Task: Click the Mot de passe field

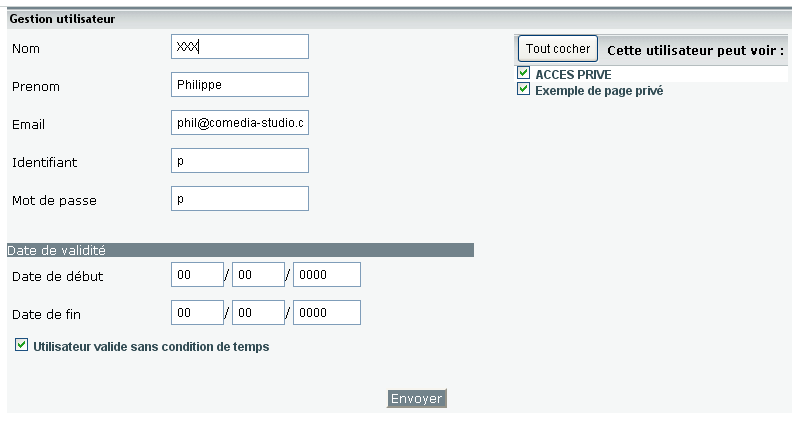Action: (x=240, y=198)
